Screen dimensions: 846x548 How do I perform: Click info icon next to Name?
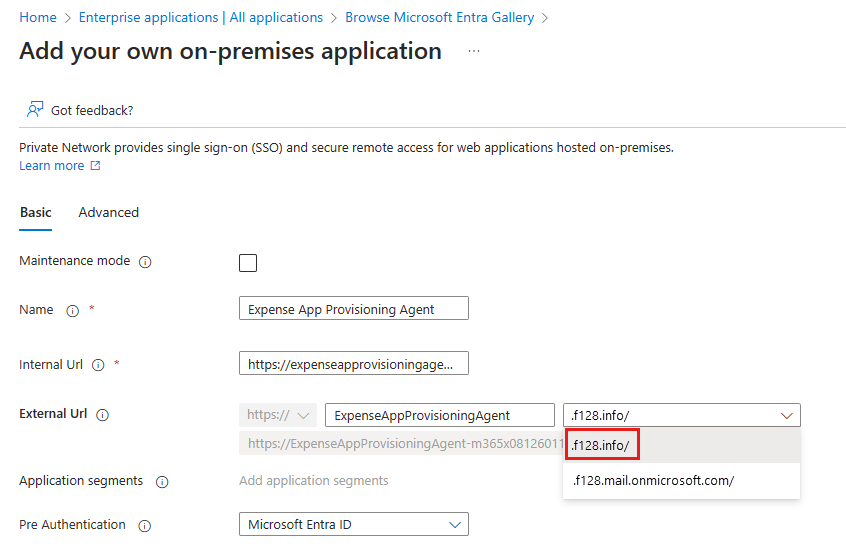(72, 311)
